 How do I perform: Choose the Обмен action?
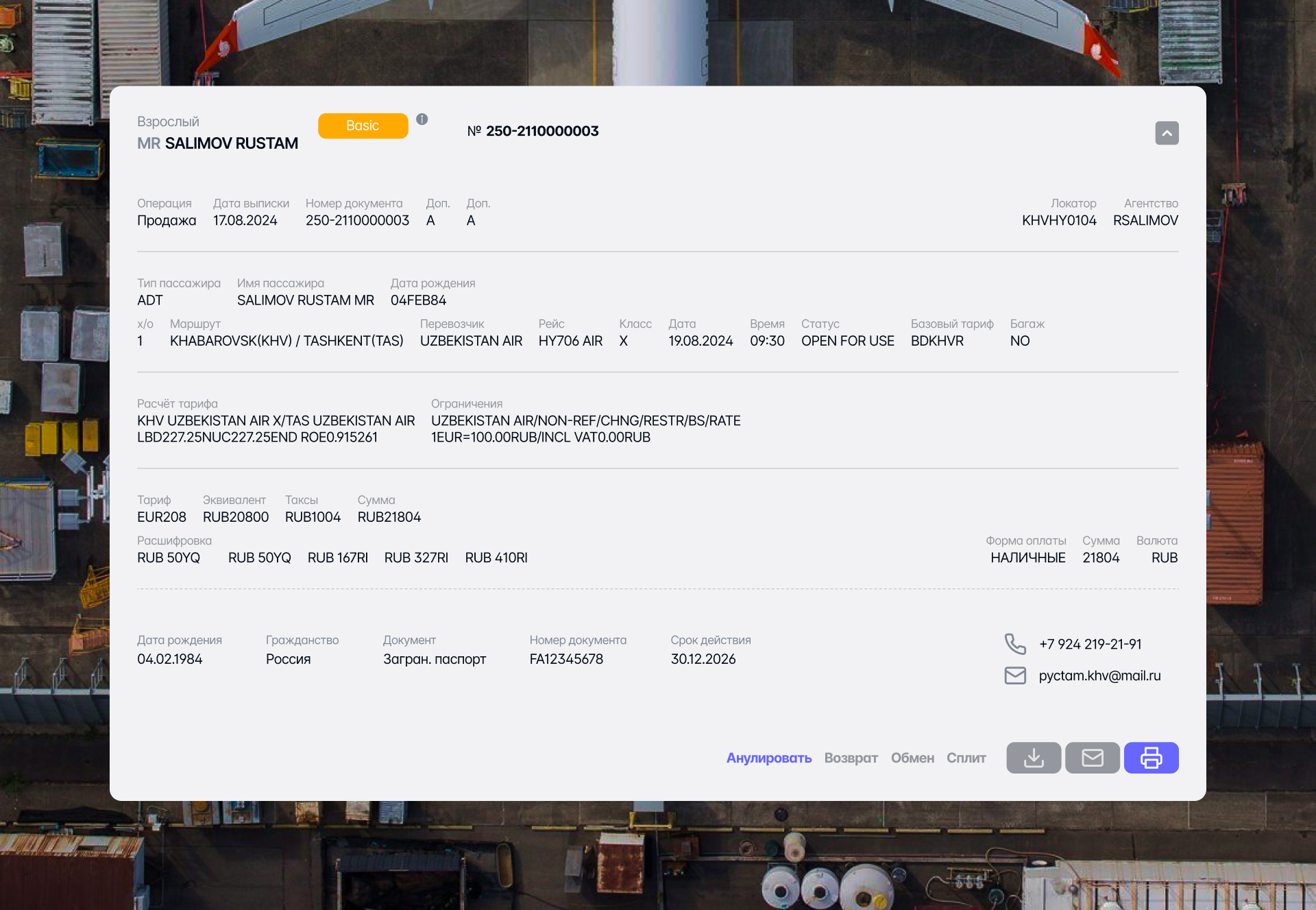click(x=912, y=758)
